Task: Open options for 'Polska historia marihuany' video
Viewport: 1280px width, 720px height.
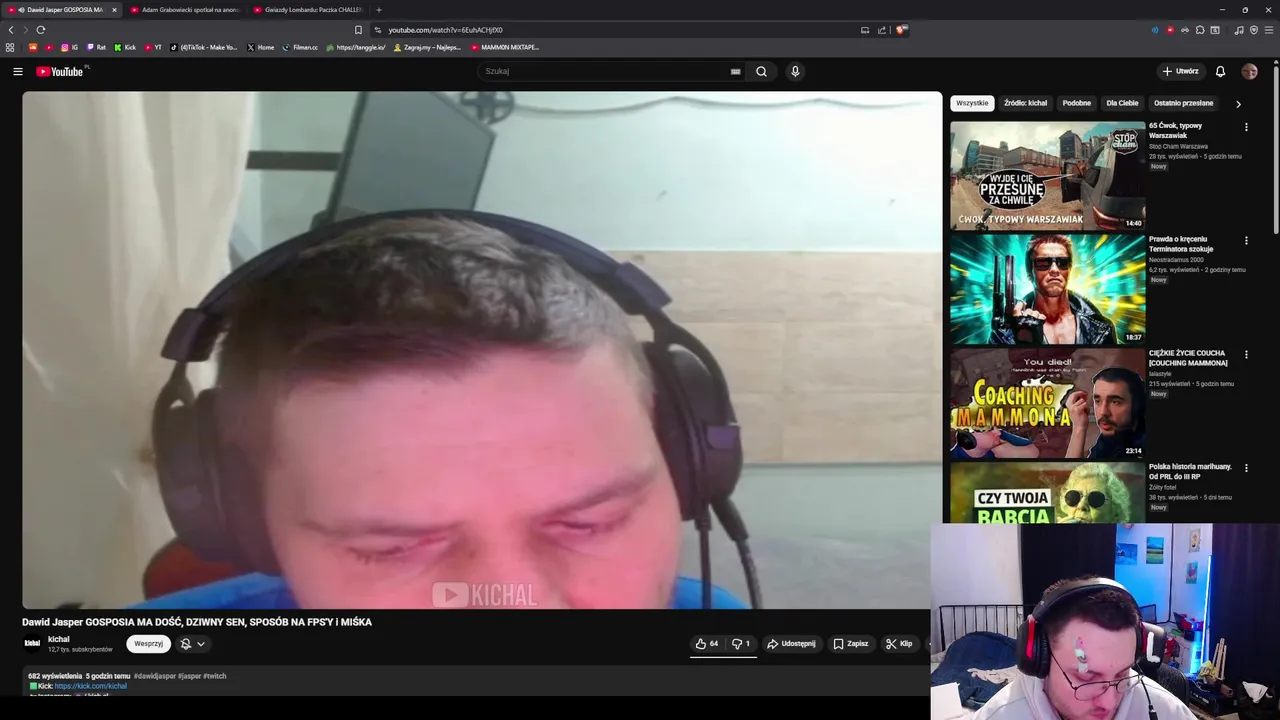Action: point(1246,468)
